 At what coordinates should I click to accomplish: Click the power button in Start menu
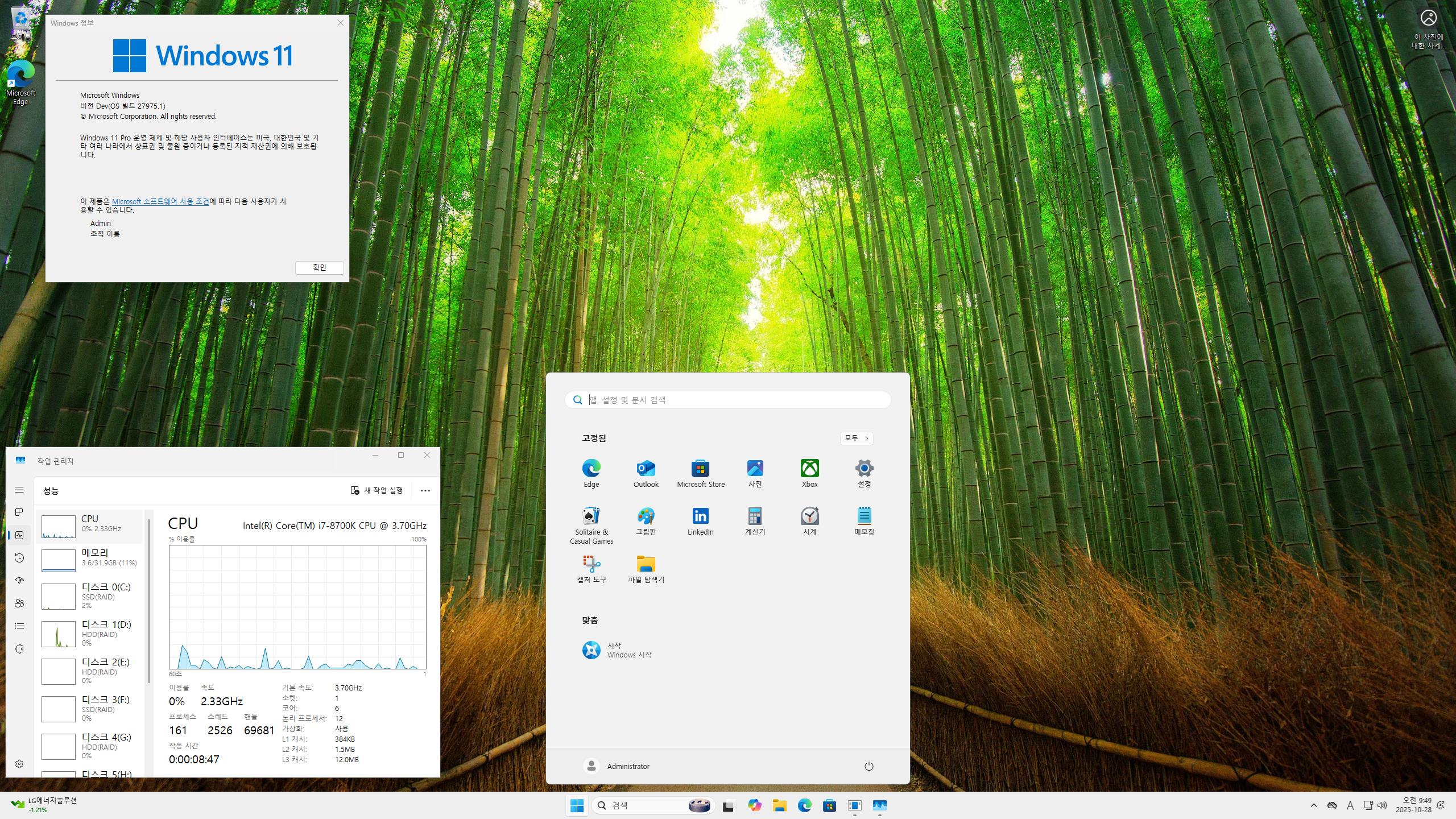coord(868,766)
